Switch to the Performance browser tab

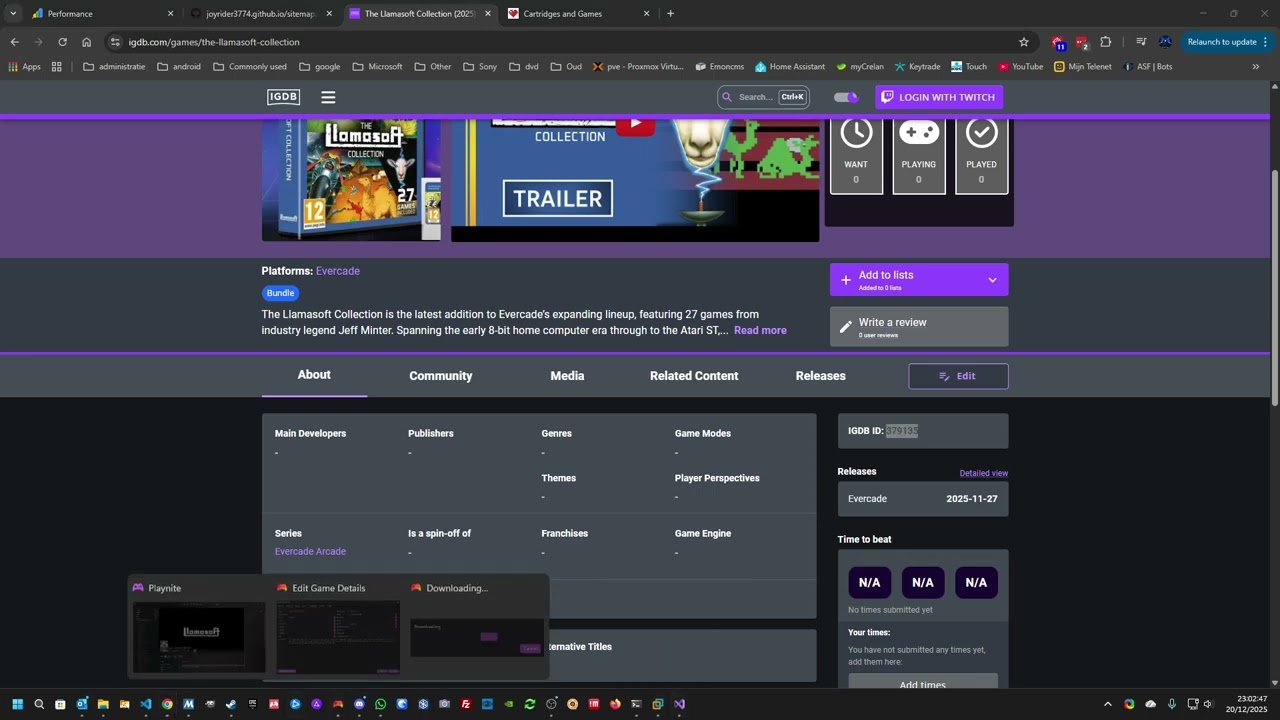pos(100,14)
